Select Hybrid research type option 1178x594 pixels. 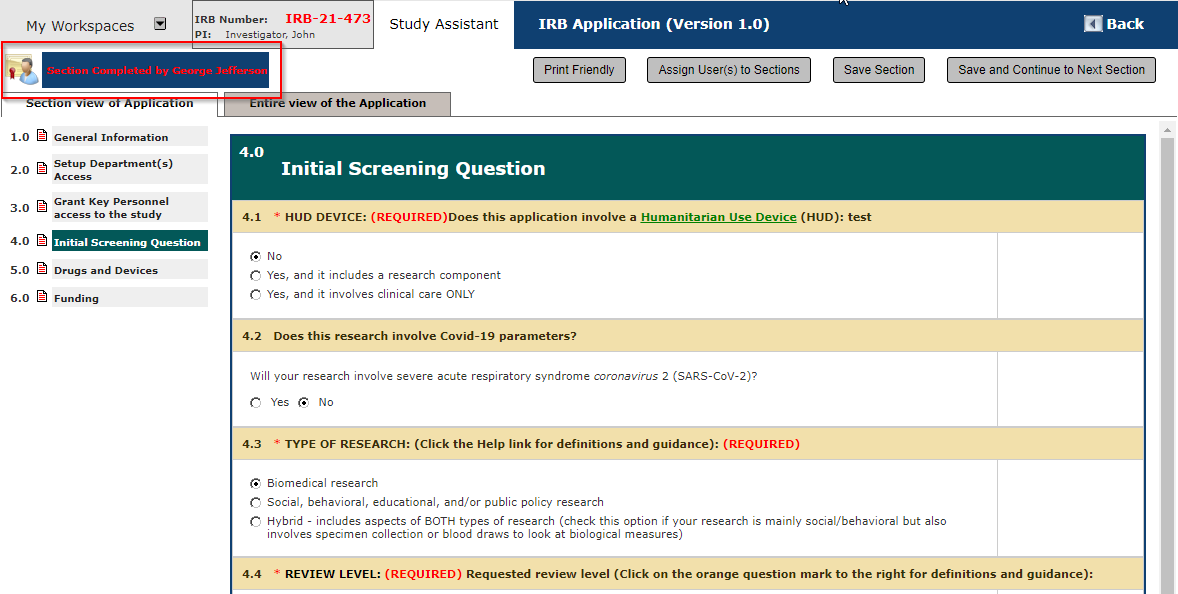pyautogui.click(x=255, y=521)
